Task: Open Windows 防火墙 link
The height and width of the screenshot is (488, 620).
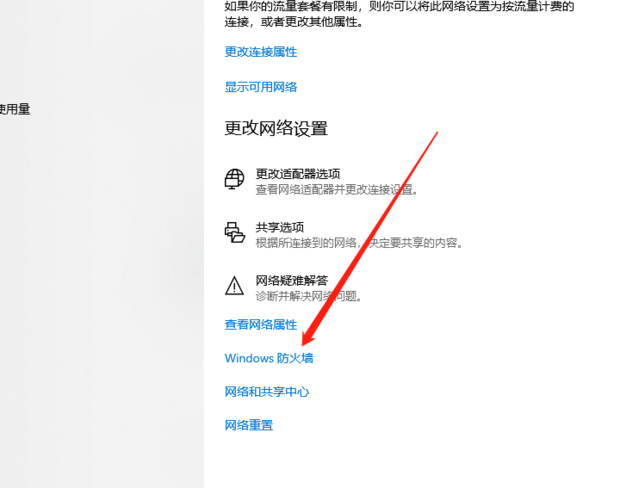Action: [269, 358]
